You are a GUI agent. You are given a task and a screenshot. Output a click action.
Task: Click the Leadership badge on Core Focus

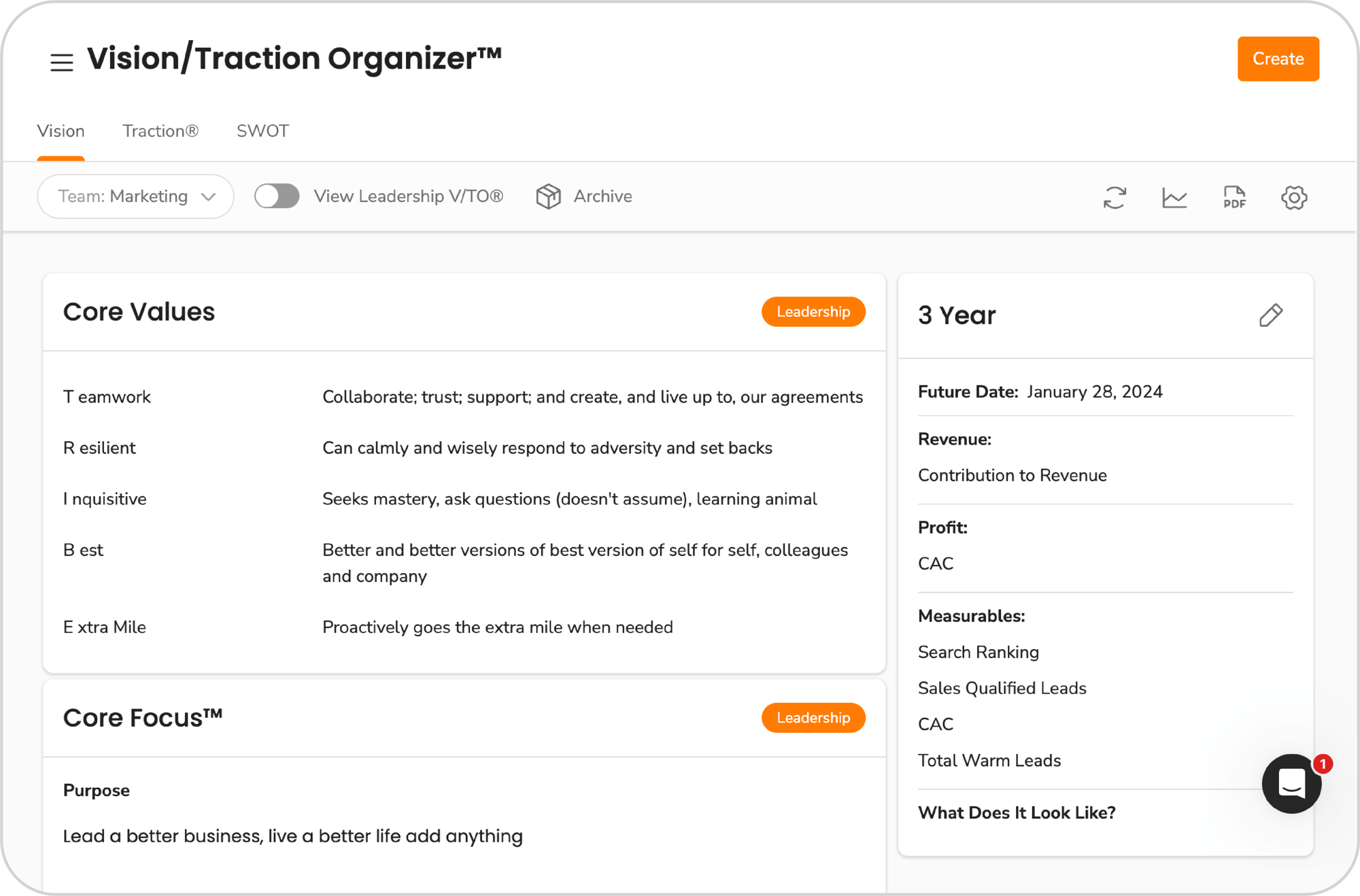click(x=813, y=717)
